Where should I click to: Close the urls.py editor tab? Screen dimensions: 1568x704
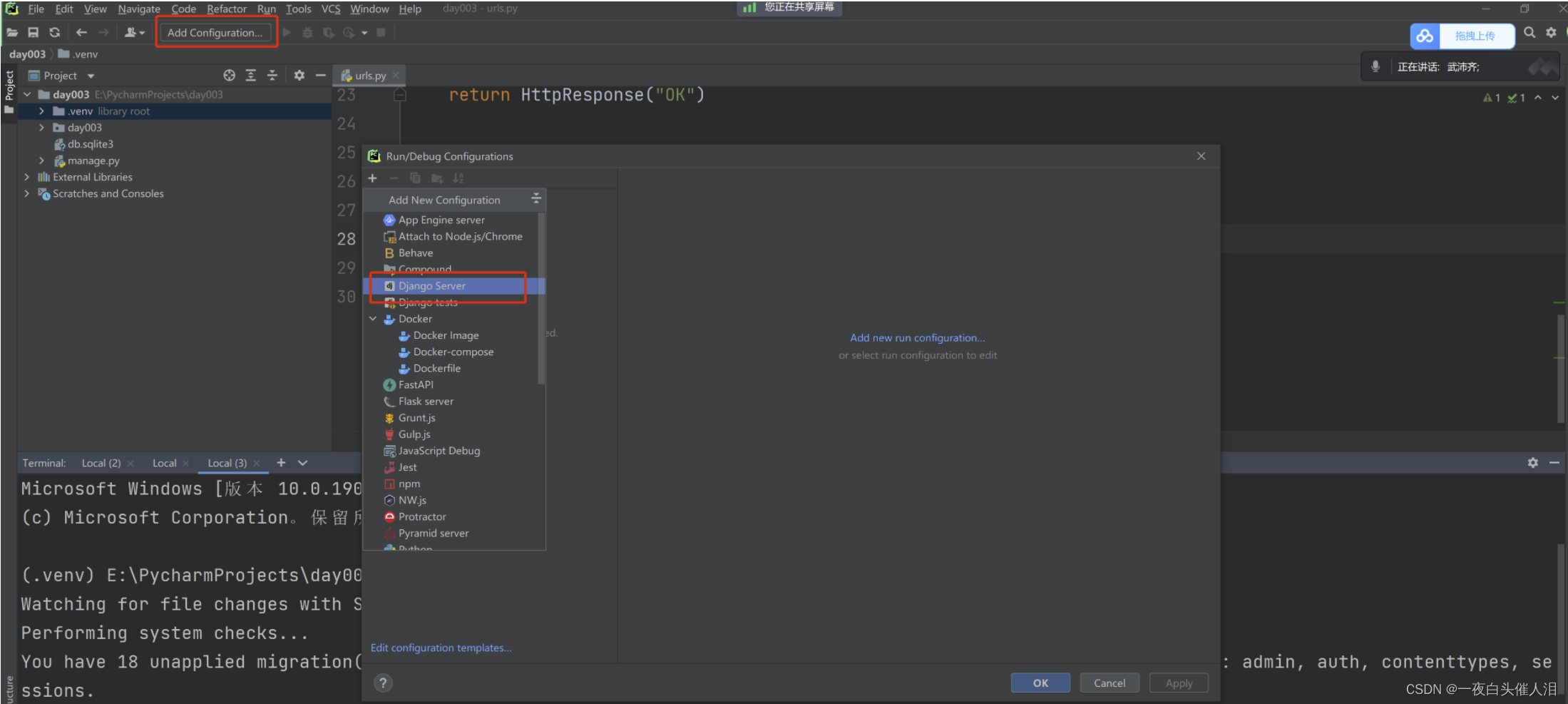pos(396,76)
